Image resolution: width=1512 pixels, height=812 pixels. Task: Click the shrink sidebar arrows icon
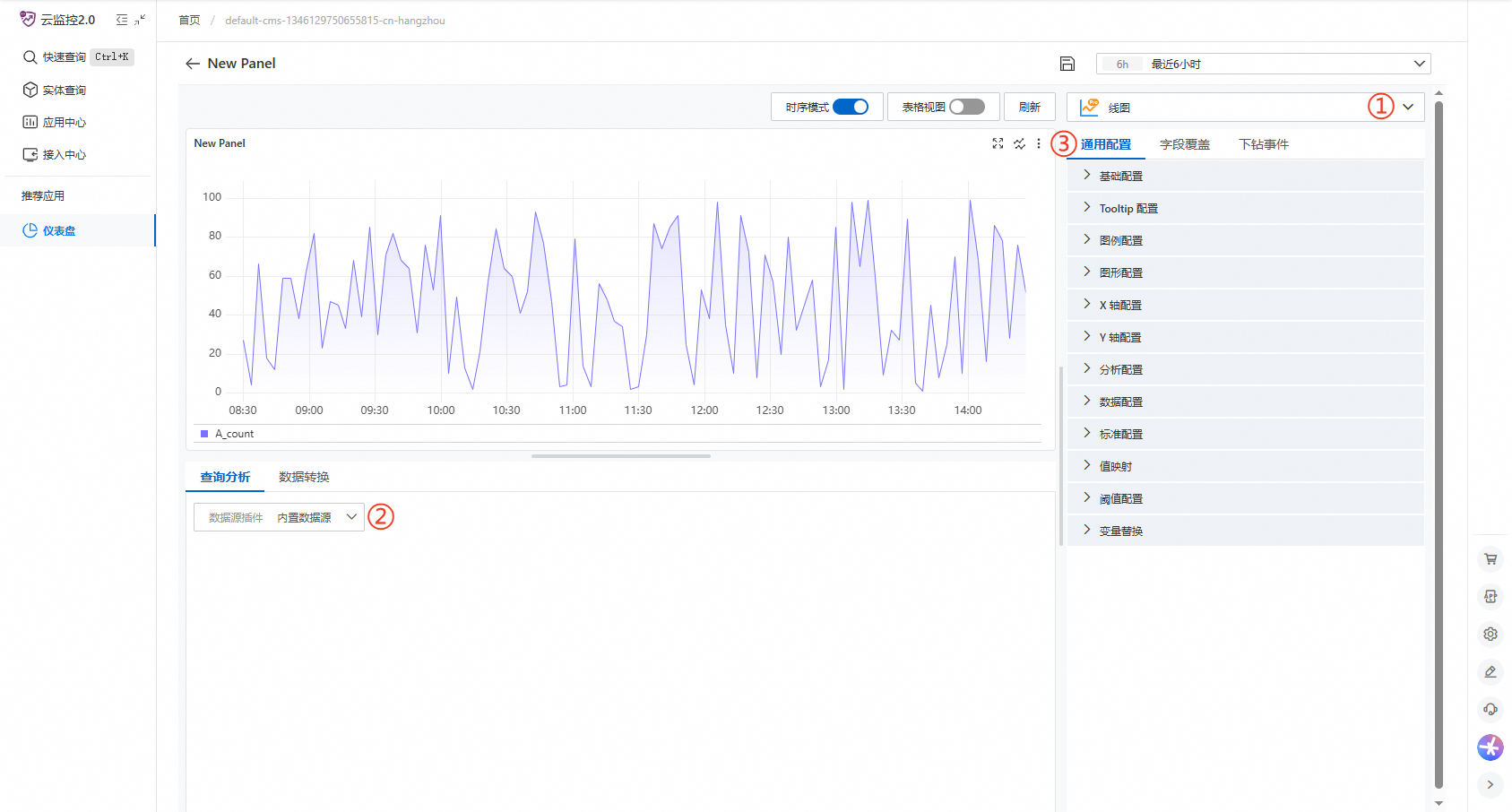tap(140, 20)
